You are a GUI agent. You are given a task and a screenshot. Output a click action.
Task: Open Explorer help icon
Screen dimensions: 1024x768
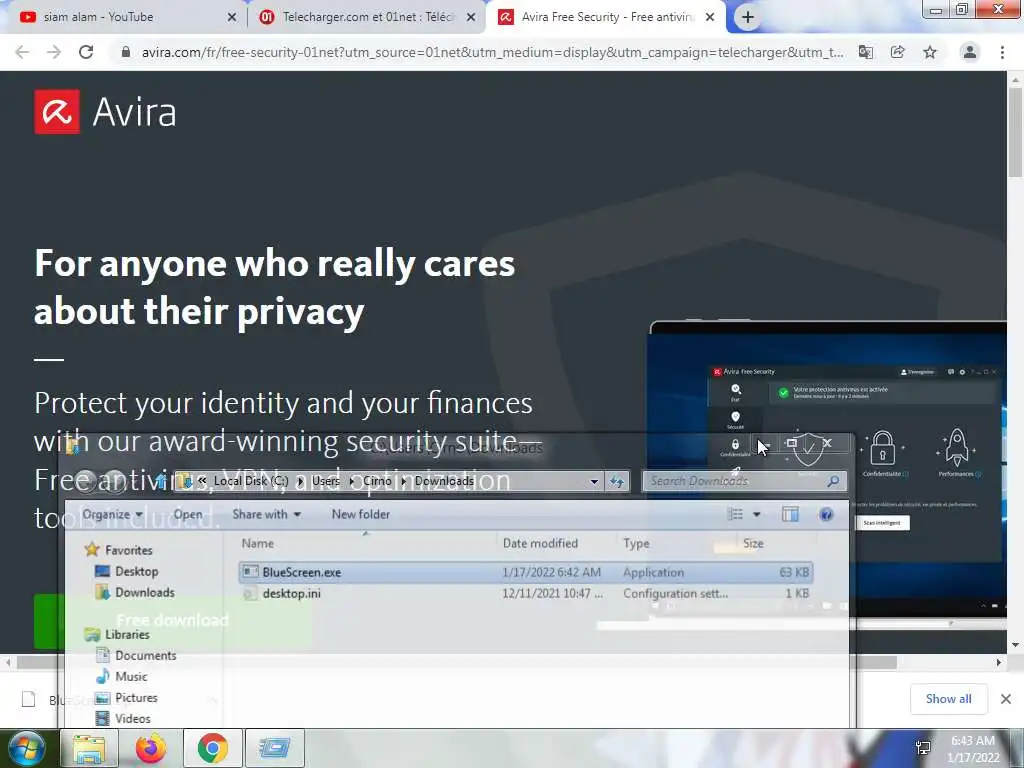click(x=826, y=515)
